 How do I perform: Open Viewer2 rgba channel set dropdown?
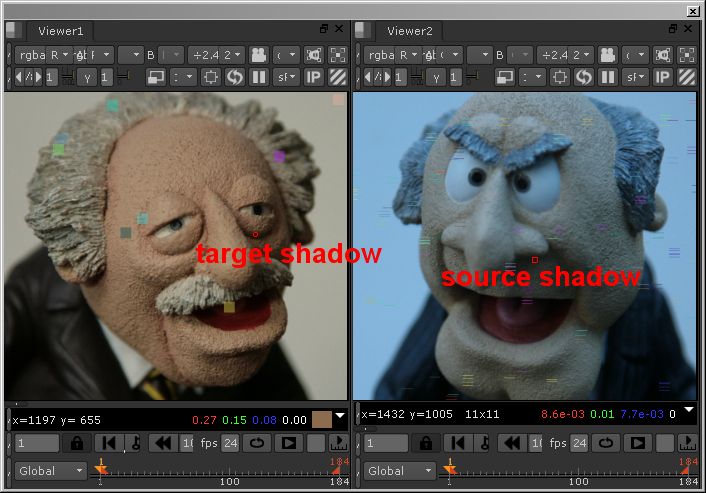tap(381, 55)
